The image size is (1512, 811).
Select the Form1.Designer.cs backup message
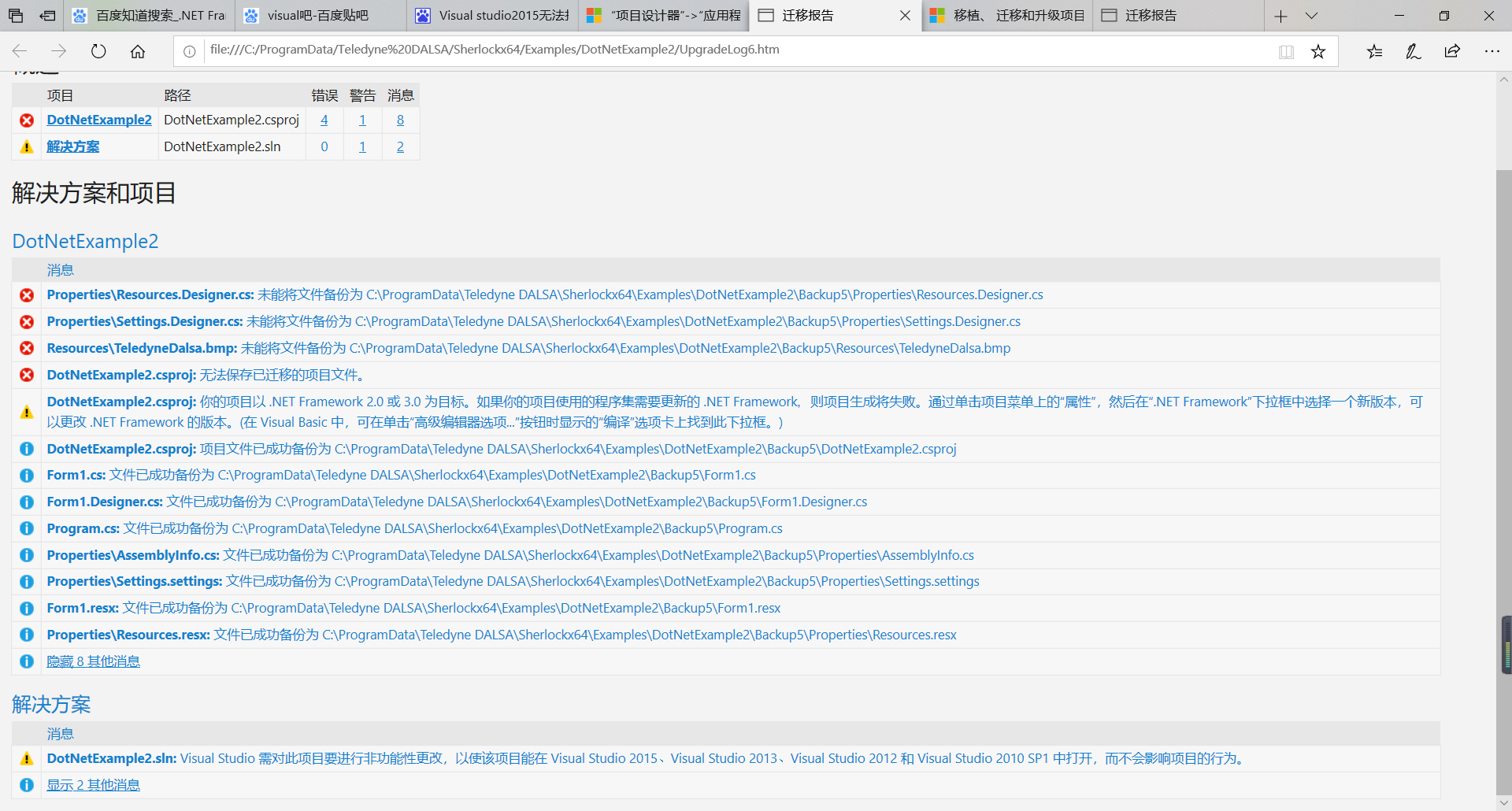pyautogui.click(x=457, y=502)
